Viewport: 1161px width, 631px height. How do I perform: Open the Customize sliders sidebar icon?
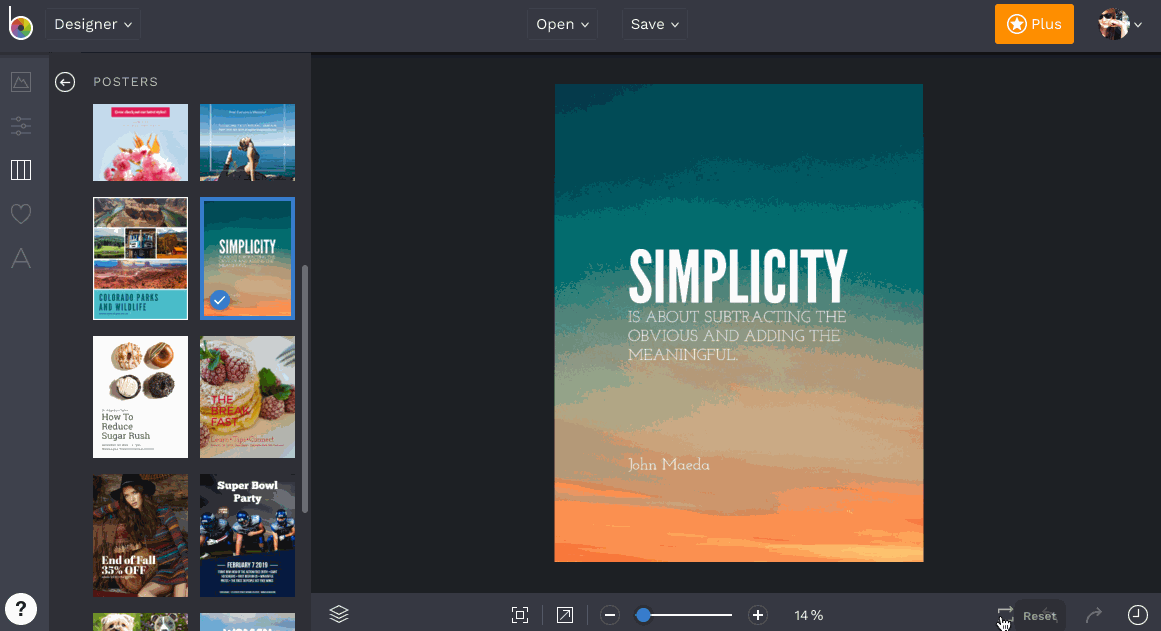[21, 126]
